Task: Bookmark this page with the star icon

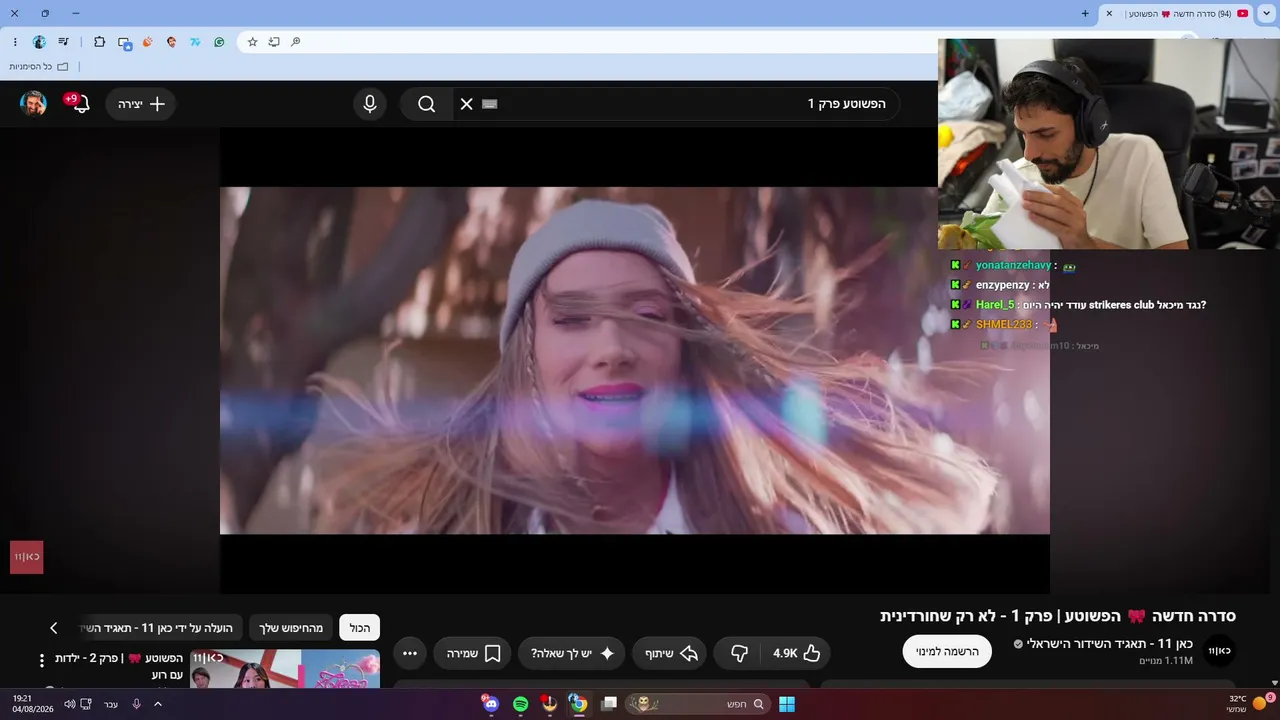Action: click(253, 42)
